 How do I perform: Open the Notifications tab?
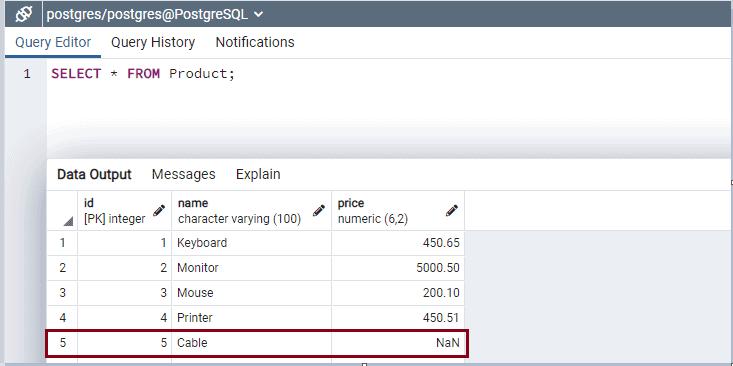pyautogui.click(x=255, y=43)
